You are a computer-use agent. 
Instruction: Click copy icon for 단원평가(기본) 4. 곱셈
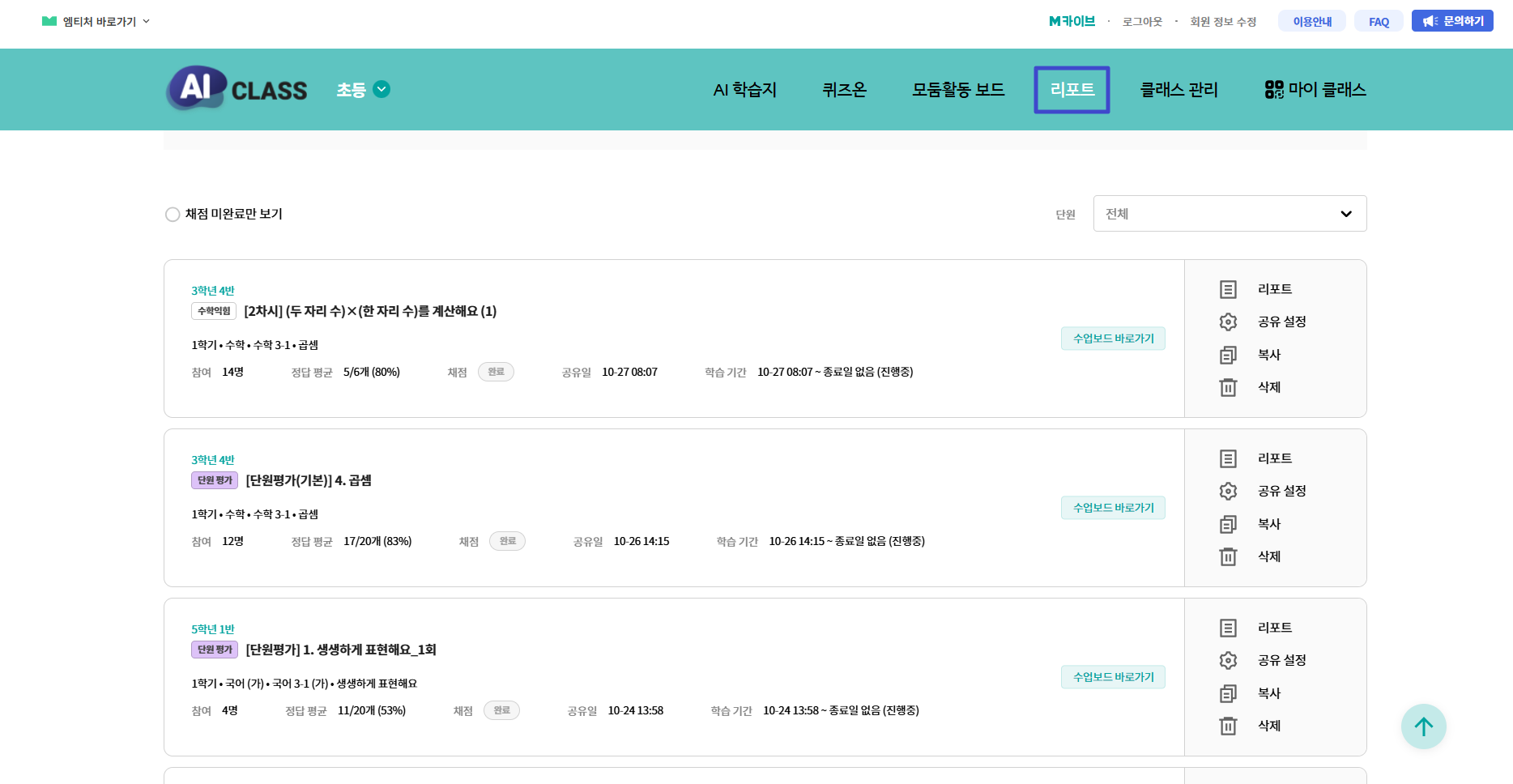(1228, 524)
